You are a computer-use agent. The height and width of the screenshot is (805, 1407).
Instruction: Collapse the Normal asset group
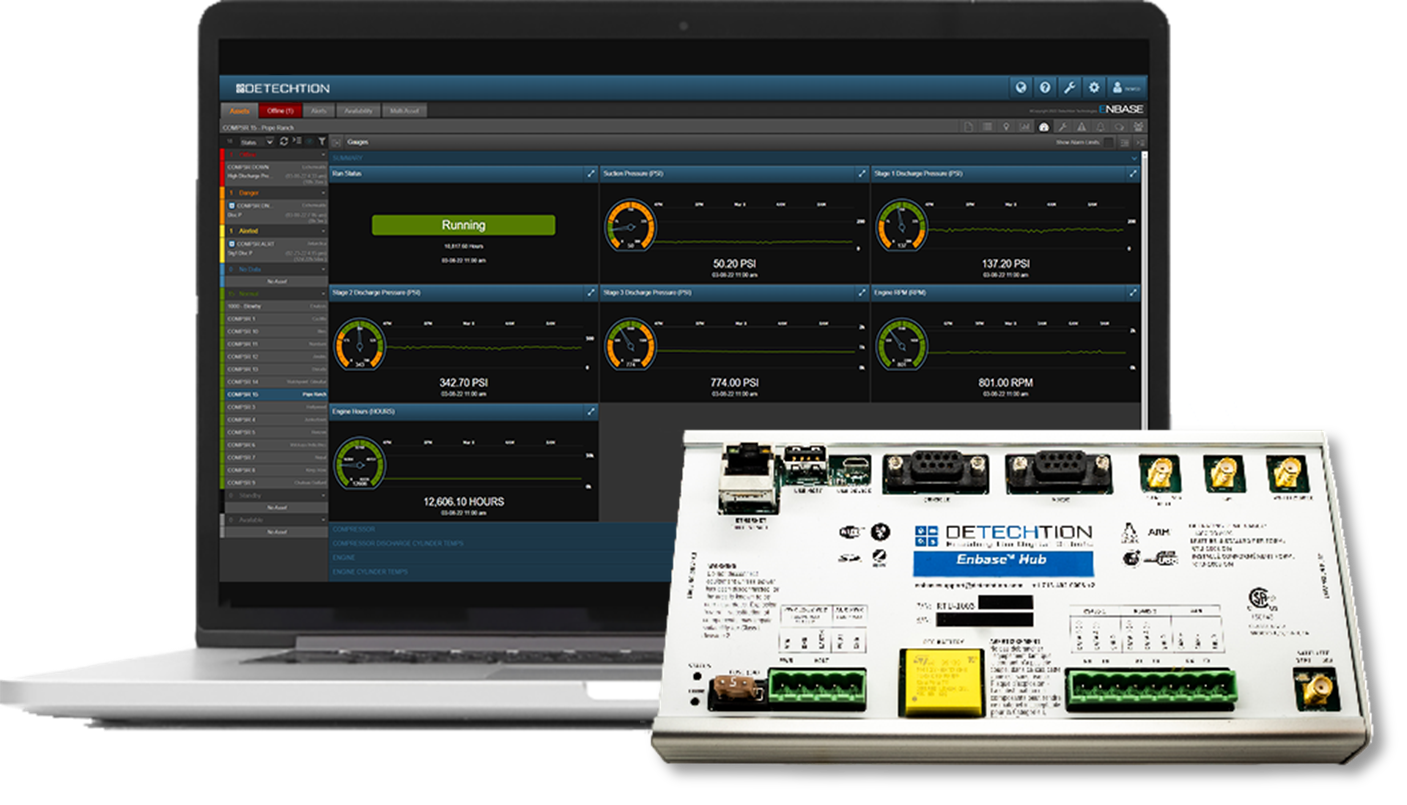323,294
